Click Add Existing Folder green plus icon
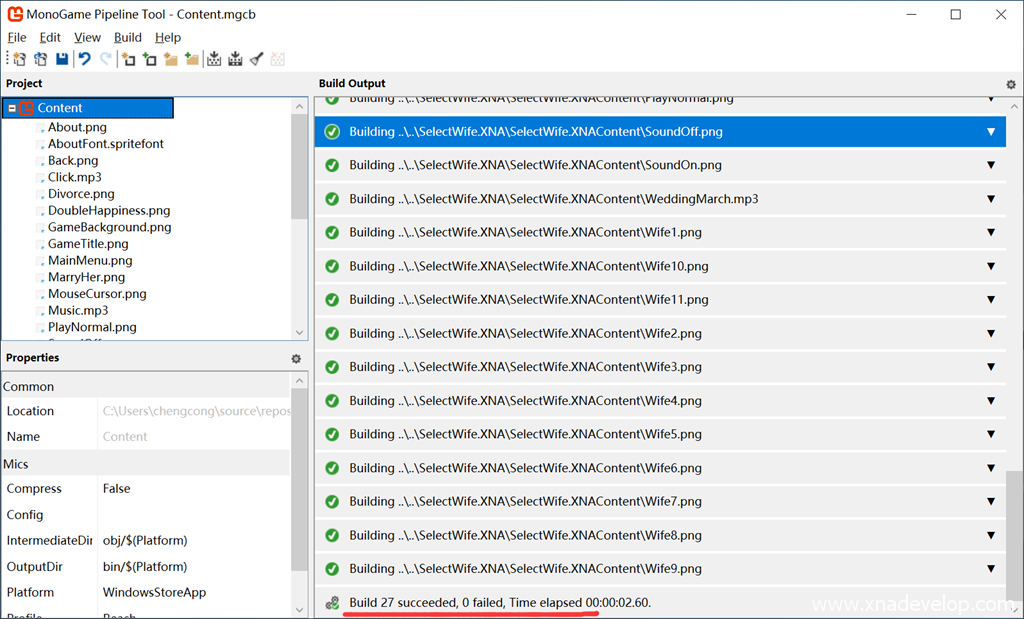This screenshot has width=1024, height=619. 192,60
